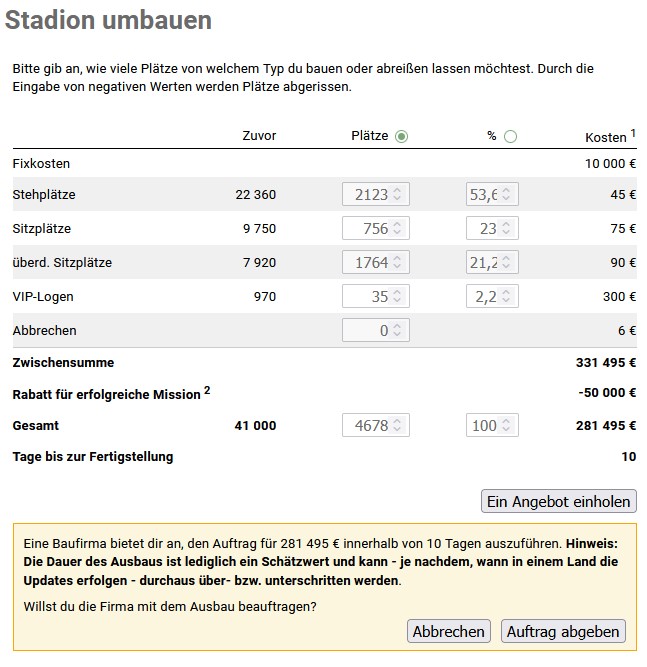Click the Kosten footnote 1 superscript
647x667 pixels.
coord(634,133)
